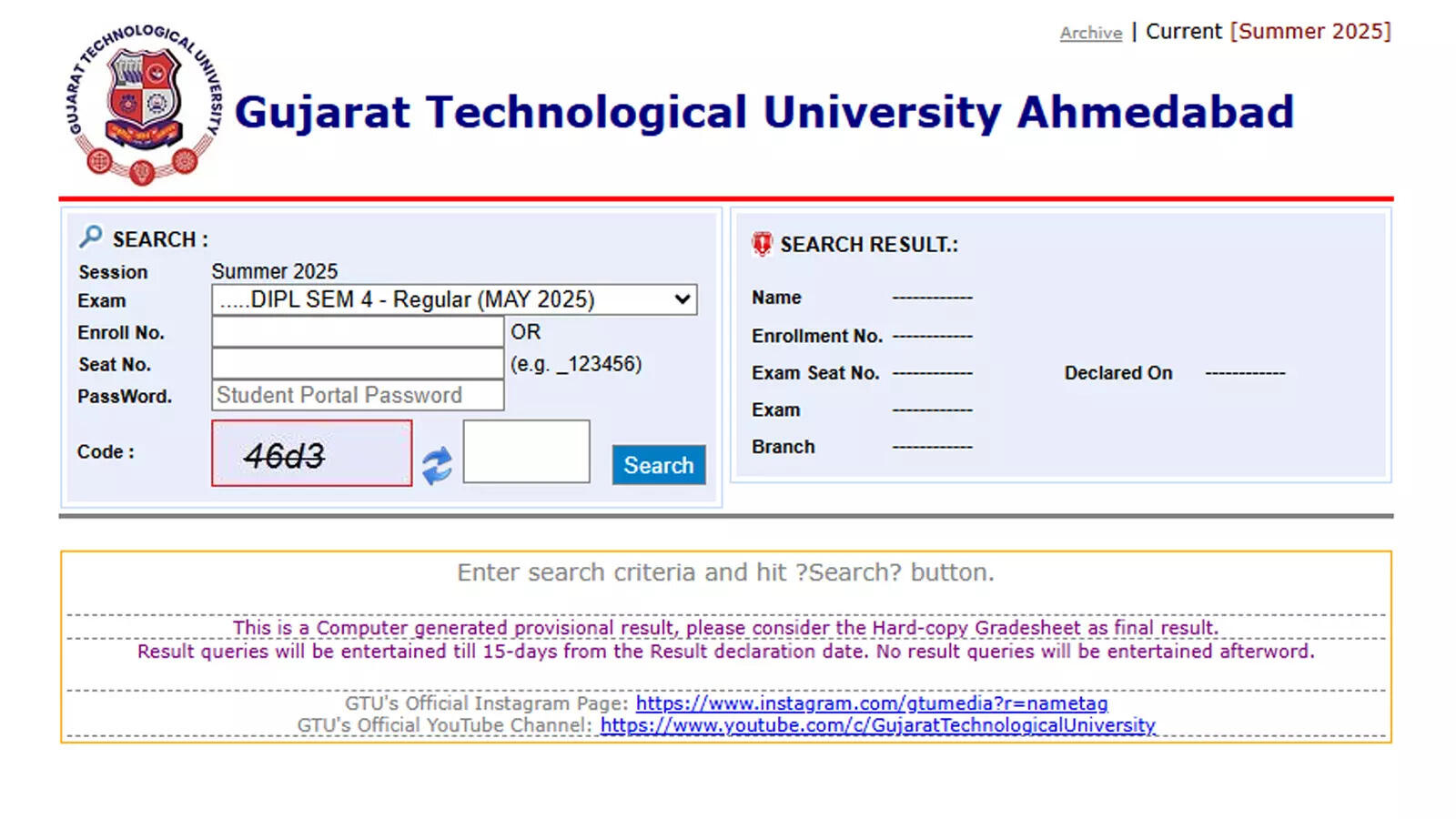Click the 'Code :' label
The image size is (1456, 819).
pos(106,452)
